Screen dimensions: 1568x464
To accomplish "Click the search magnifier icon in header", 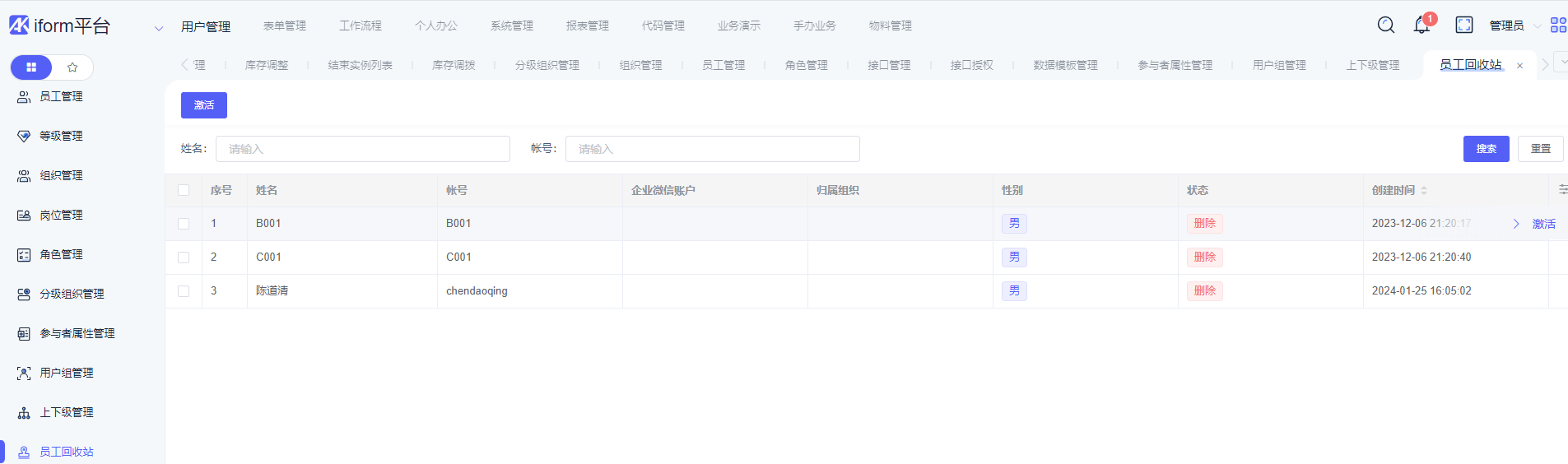I will click(x=1386, y=26).
